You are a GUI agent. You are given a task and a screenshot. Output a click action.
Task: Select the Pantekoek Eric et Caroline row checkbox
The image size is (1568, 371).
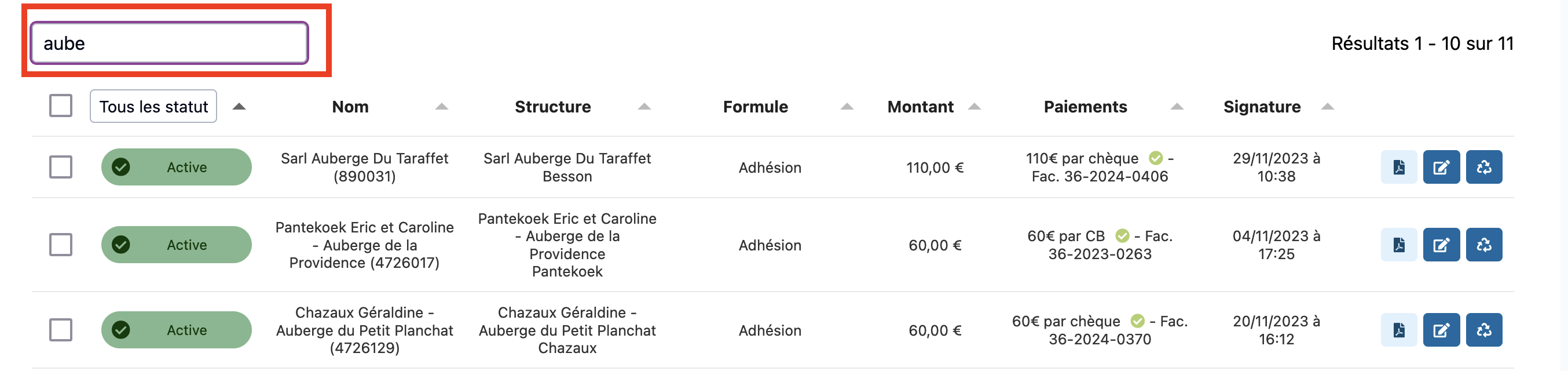tap(61, 245)
